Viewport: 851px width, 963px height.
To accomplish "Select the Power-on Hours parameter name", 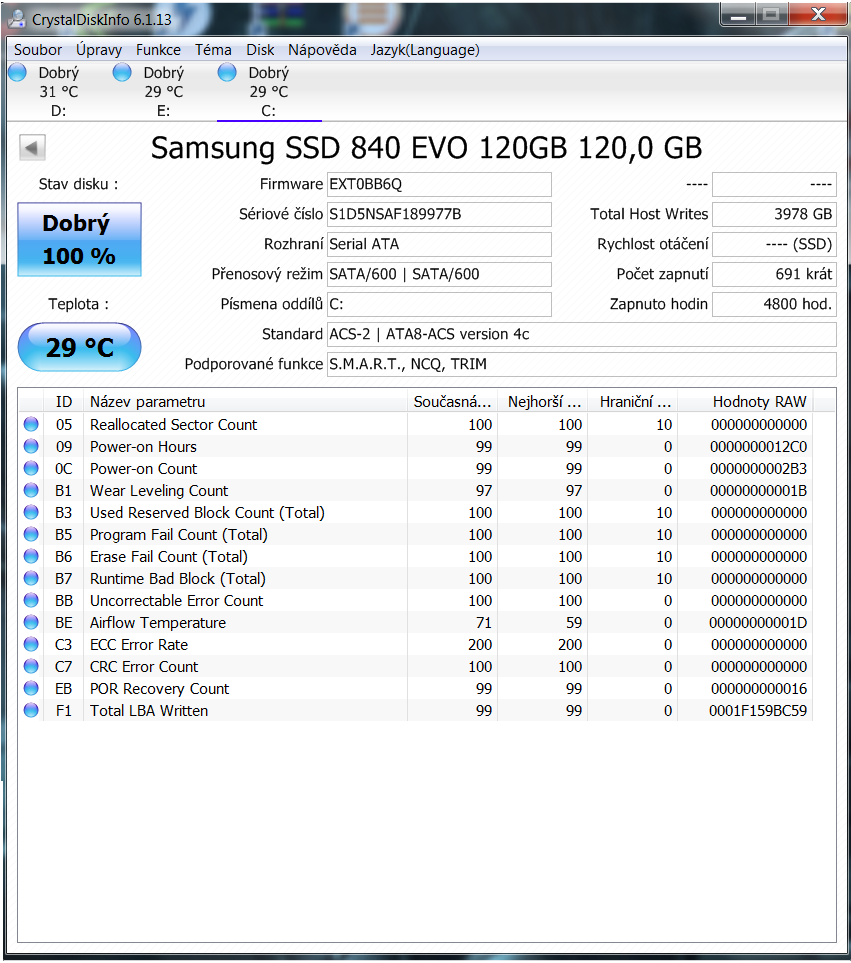I will (x=143, y=446).
